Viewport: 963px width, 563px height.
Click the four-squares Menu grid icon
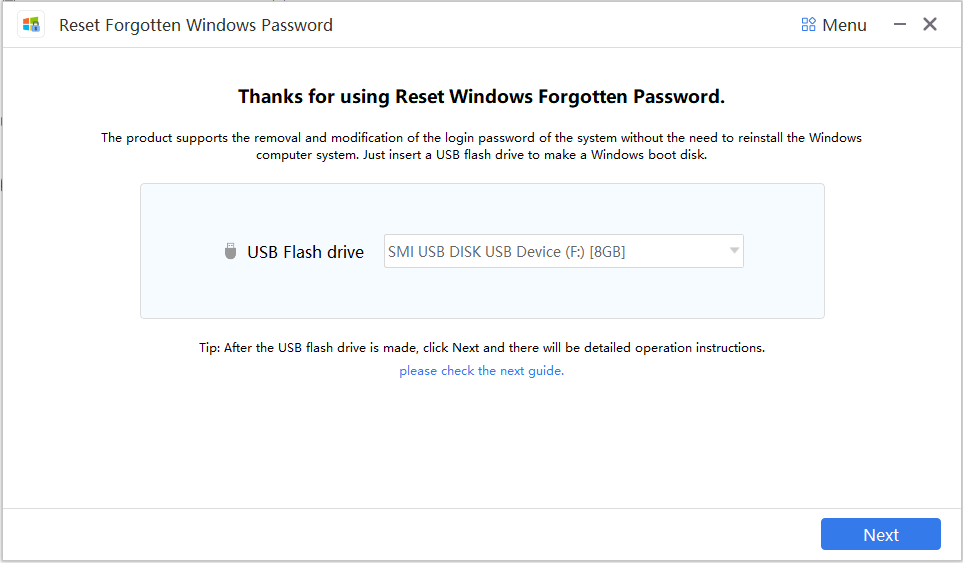[x=809, y=25]
